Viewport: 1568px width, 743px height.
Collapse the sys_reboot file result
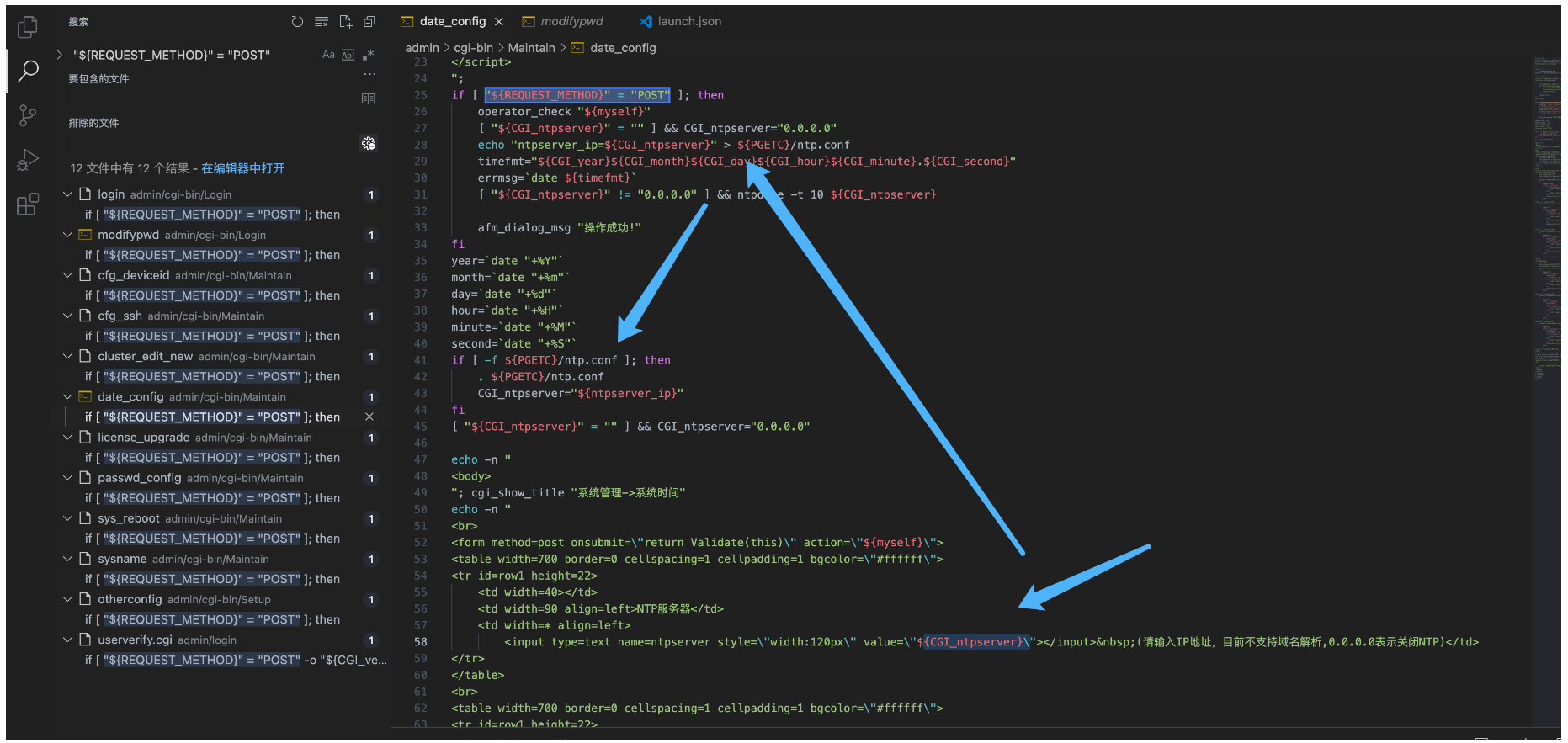67,518
